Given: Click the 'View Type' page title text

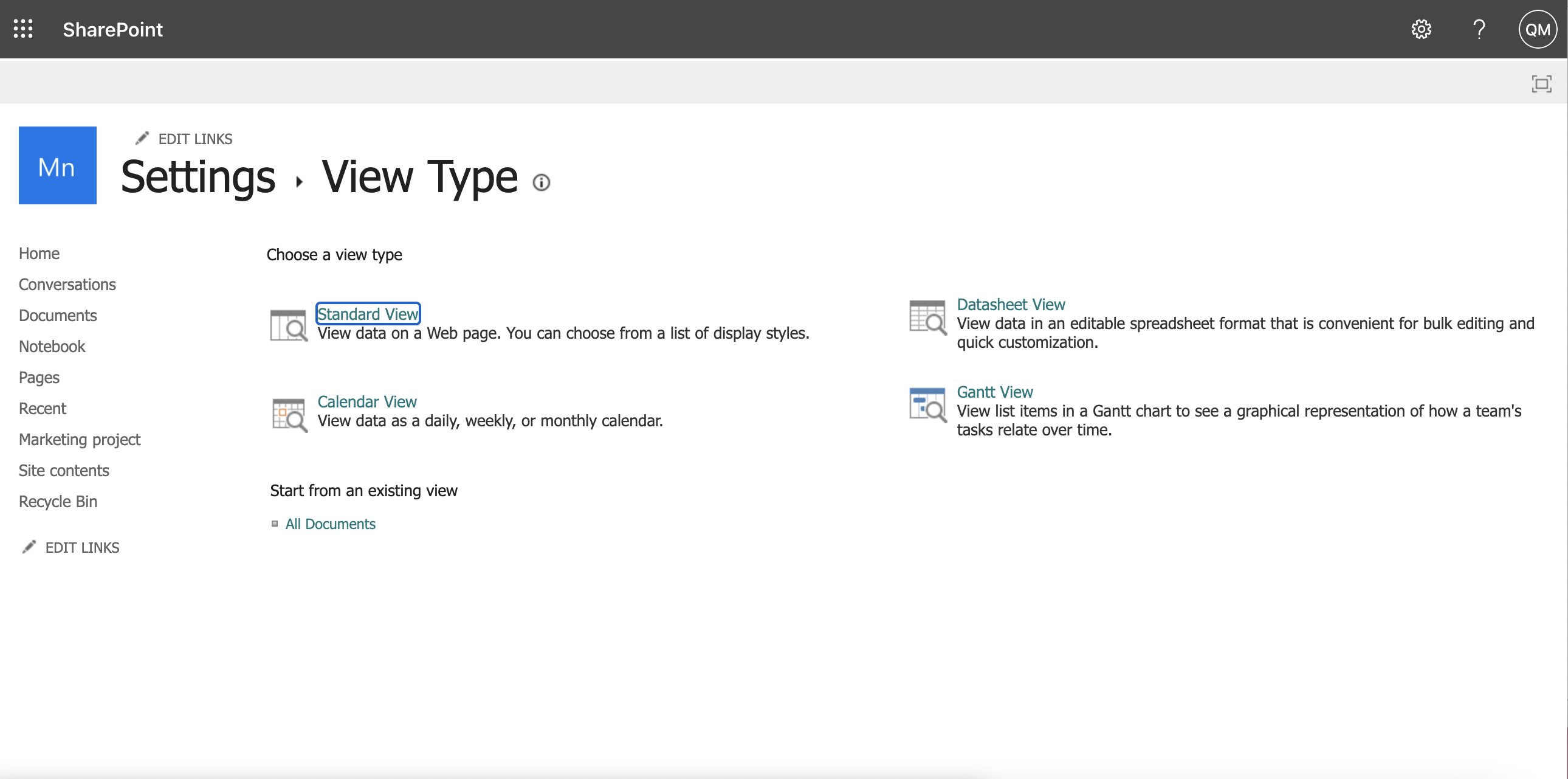Looking at the screenshot, I should [x=420, y=176].
